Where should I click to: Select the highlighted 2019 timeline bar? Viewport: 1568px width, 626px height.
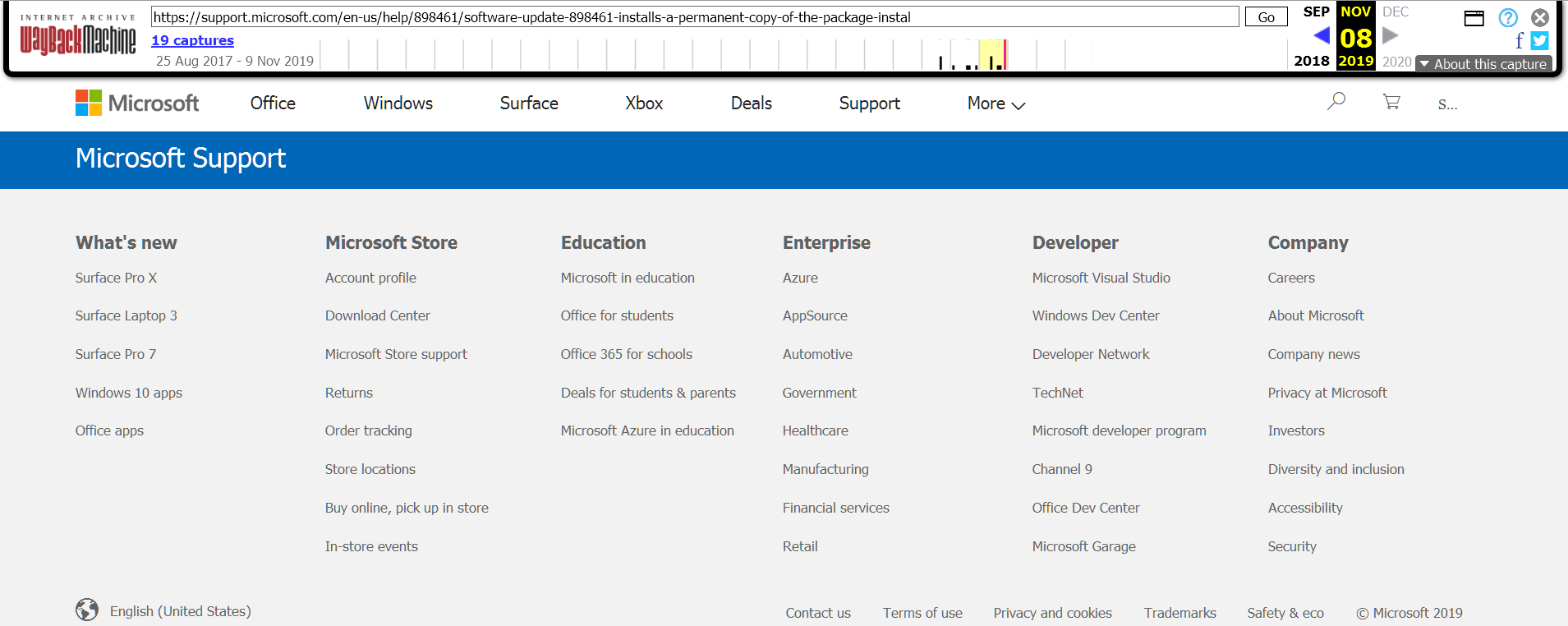click(x=993, y=54)
